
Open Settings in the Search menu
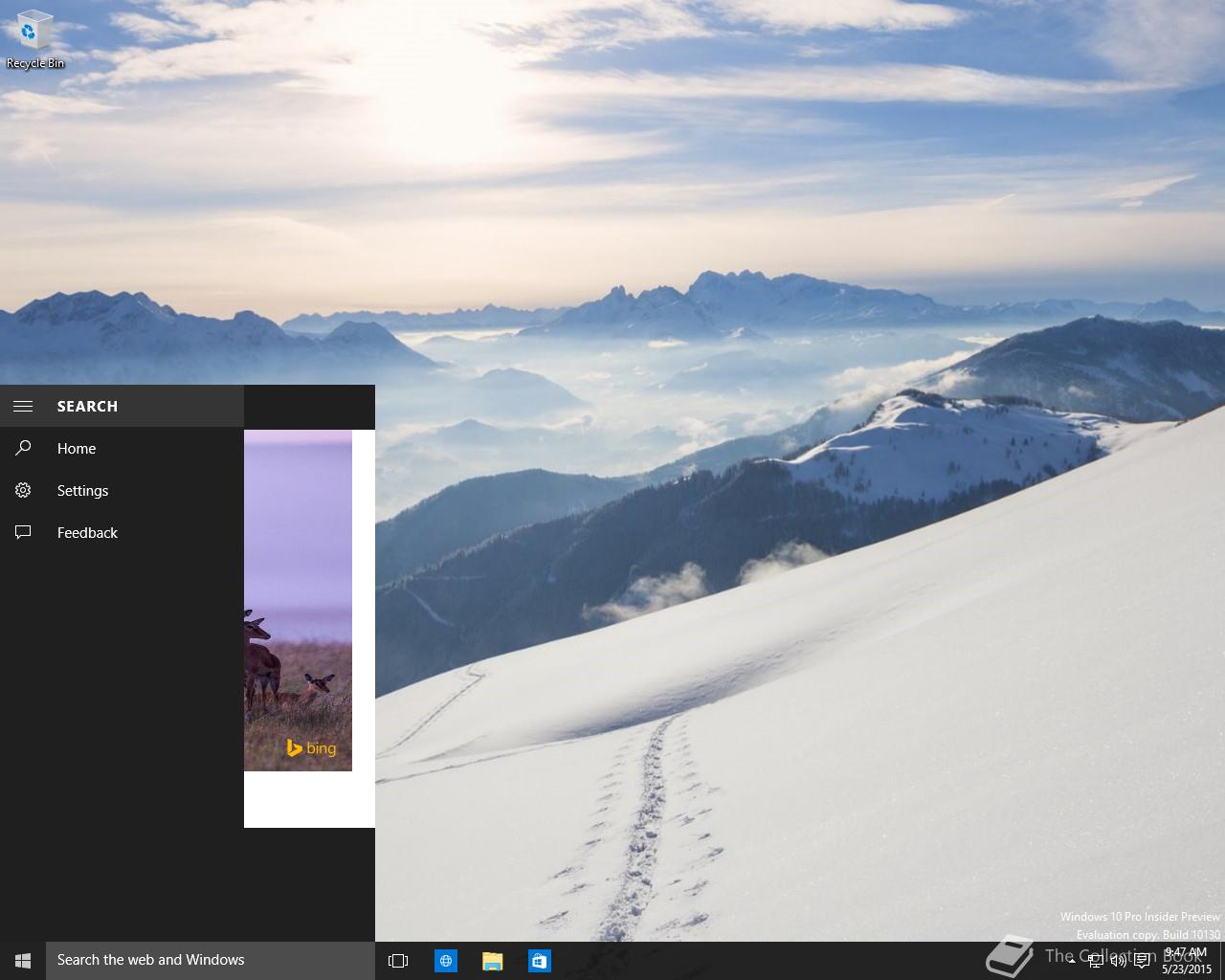[x=122, y=490]
